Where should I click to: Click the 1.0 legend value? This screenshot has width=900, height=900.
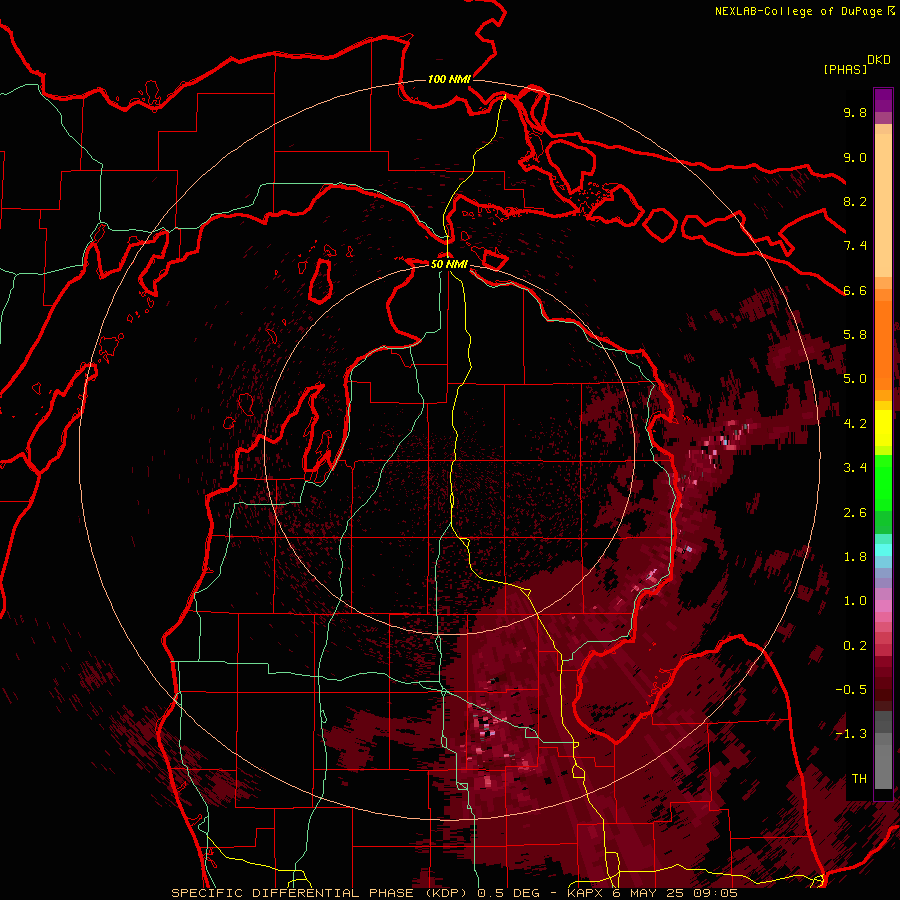pos(855,601)
